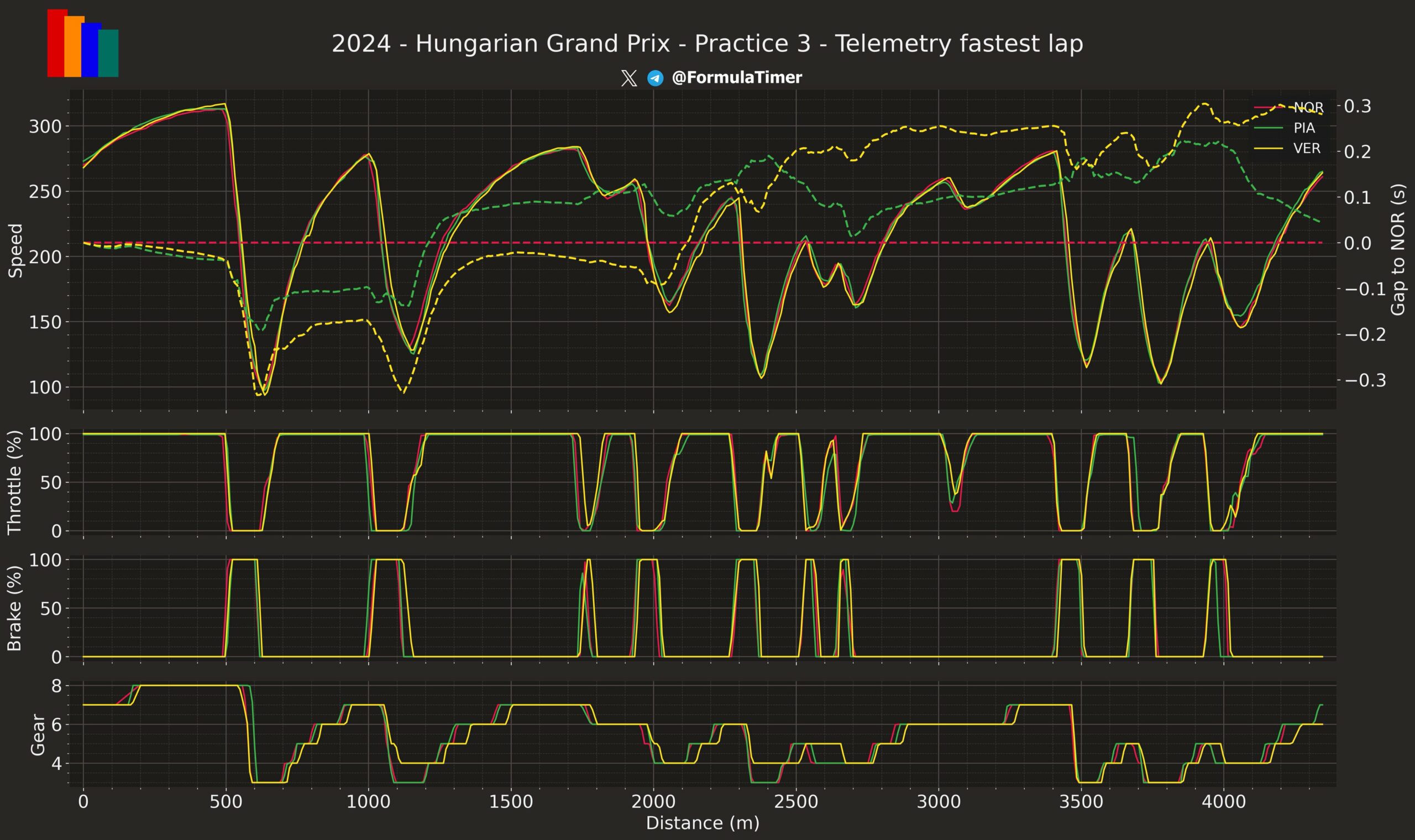
Task: Click the Distance (m) axis label
Action: tap(703, 822)
